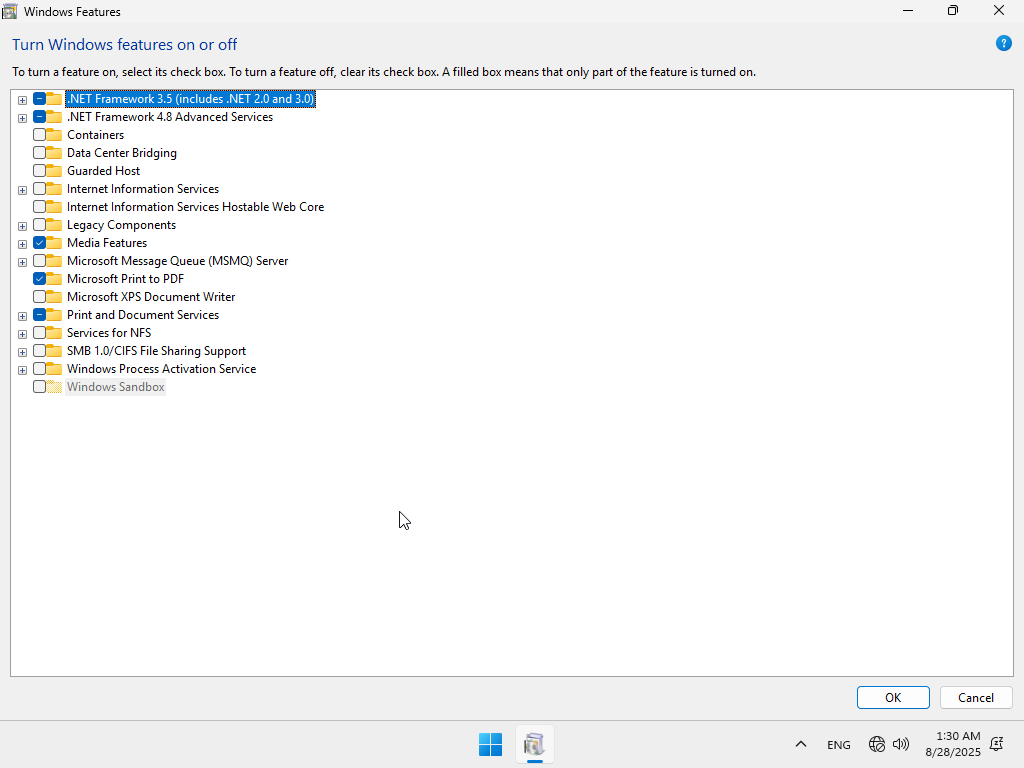Click the Cancel button
Screen dimensions: 1024x768
click(x=975, y=698)
